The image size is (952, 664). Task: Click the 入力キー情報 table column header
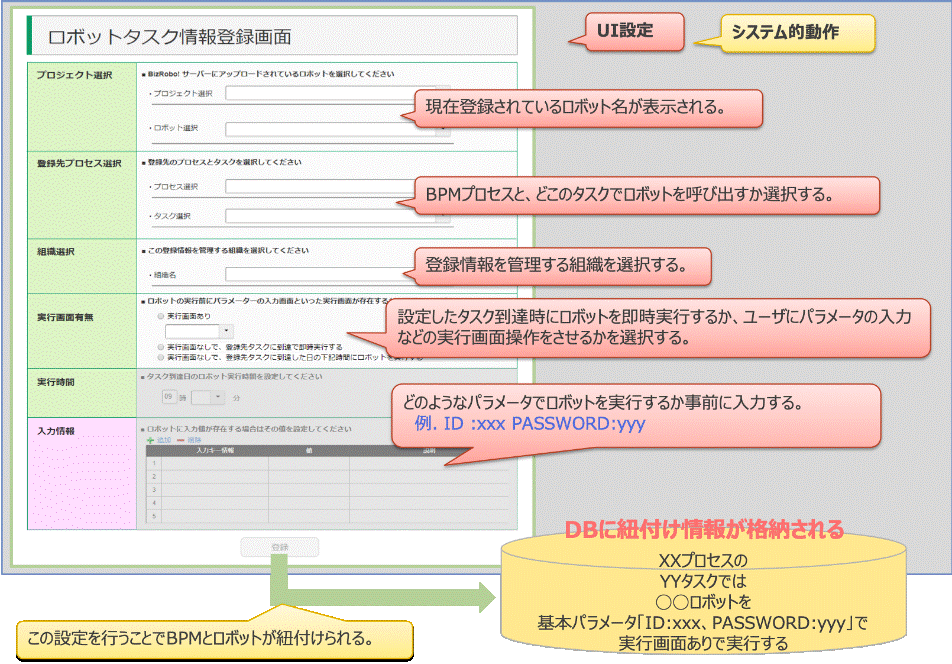point(214,451)
